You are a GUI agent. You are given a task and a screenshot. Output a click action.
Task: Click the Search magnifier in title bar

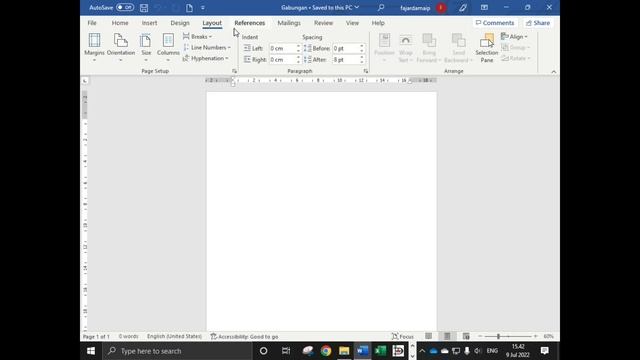tap(381, 7)
